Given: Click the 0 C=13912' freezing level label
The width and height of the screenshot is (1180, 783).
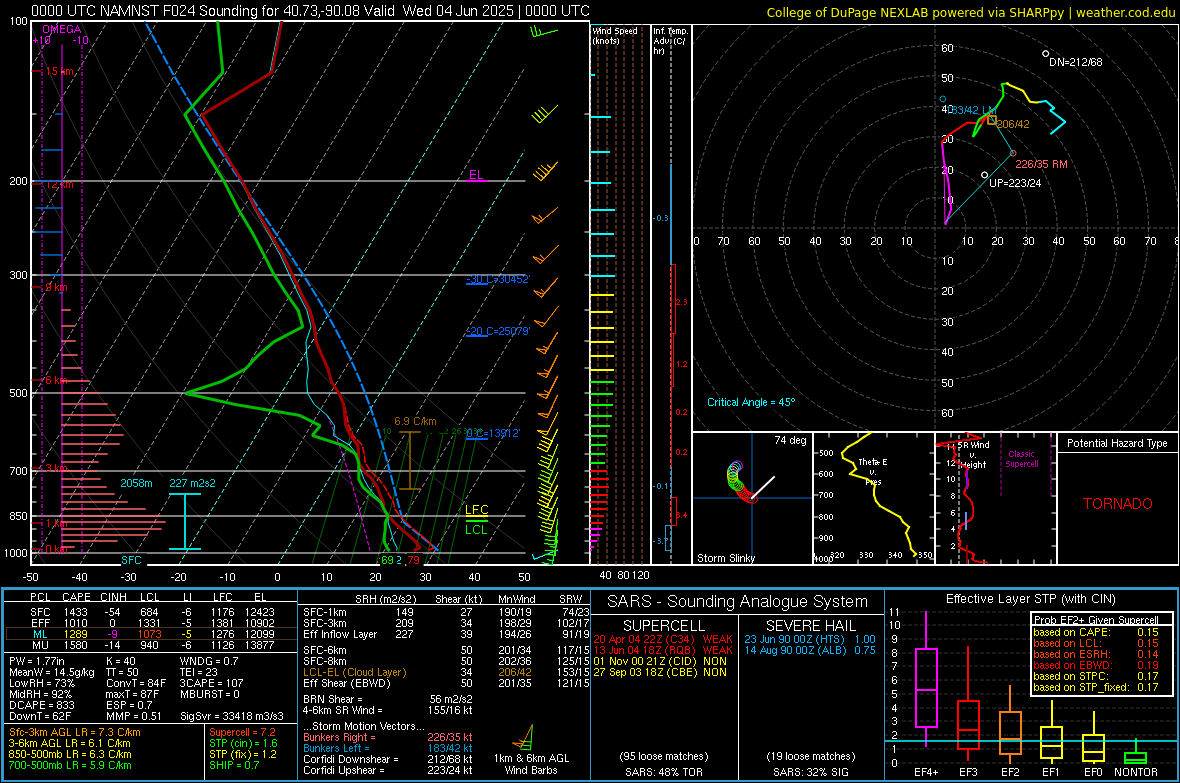Looking at the screenshot, I should tap(493, 434).
